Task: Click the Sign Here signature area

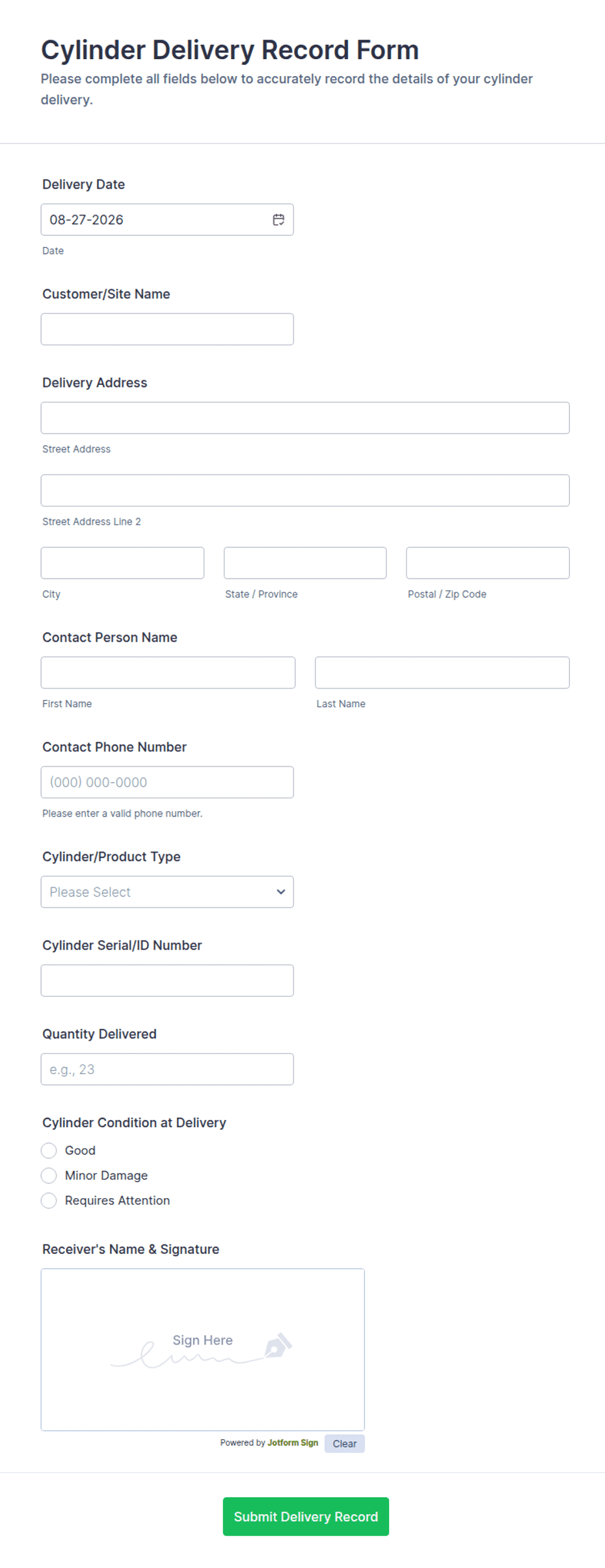Action: pyautogui.click(x=203, y=1350)
